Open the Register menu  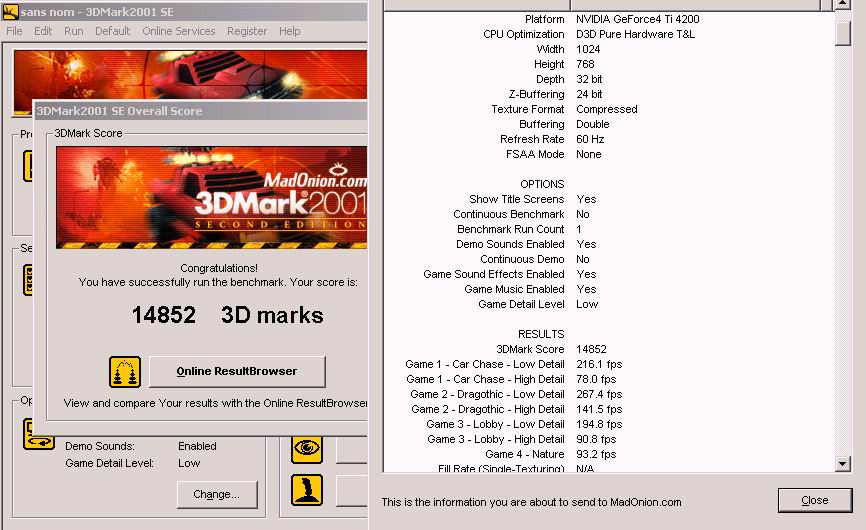pyautogui.click(x=247, y=31)
